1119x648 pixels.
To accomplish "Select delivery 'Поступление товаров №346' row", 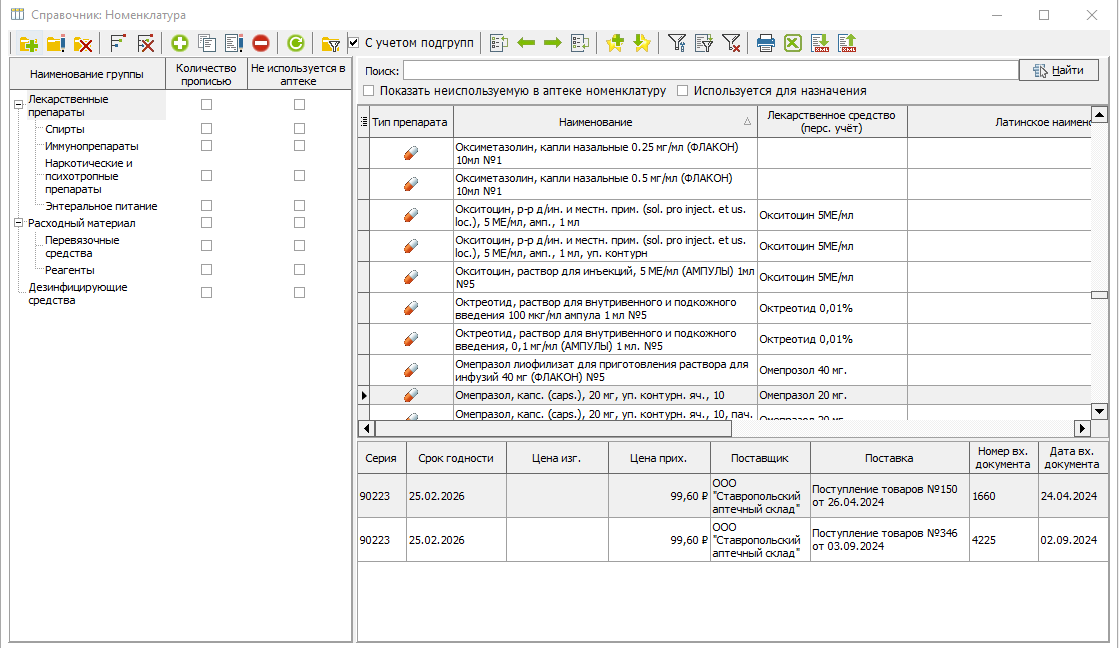I will [x=733, y=540].
